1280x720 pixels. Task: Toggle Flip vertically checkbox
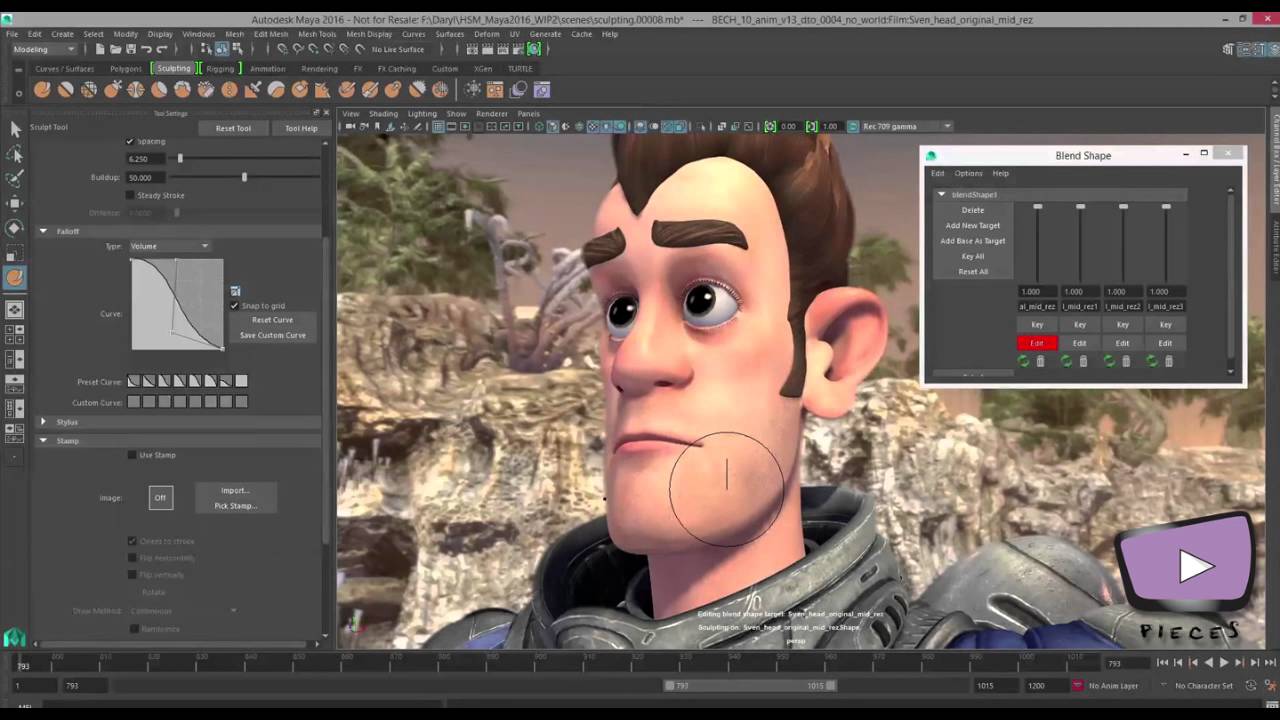[x=132, y=575]
